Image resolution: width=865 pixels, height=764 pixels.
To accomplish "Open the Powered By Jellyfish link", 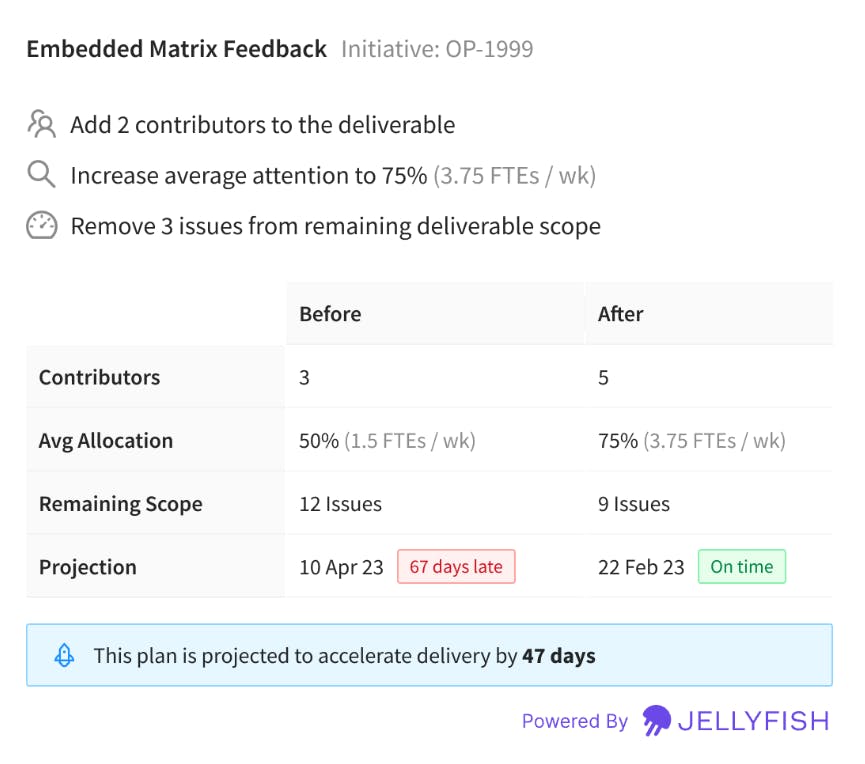I will pos(675,720).
